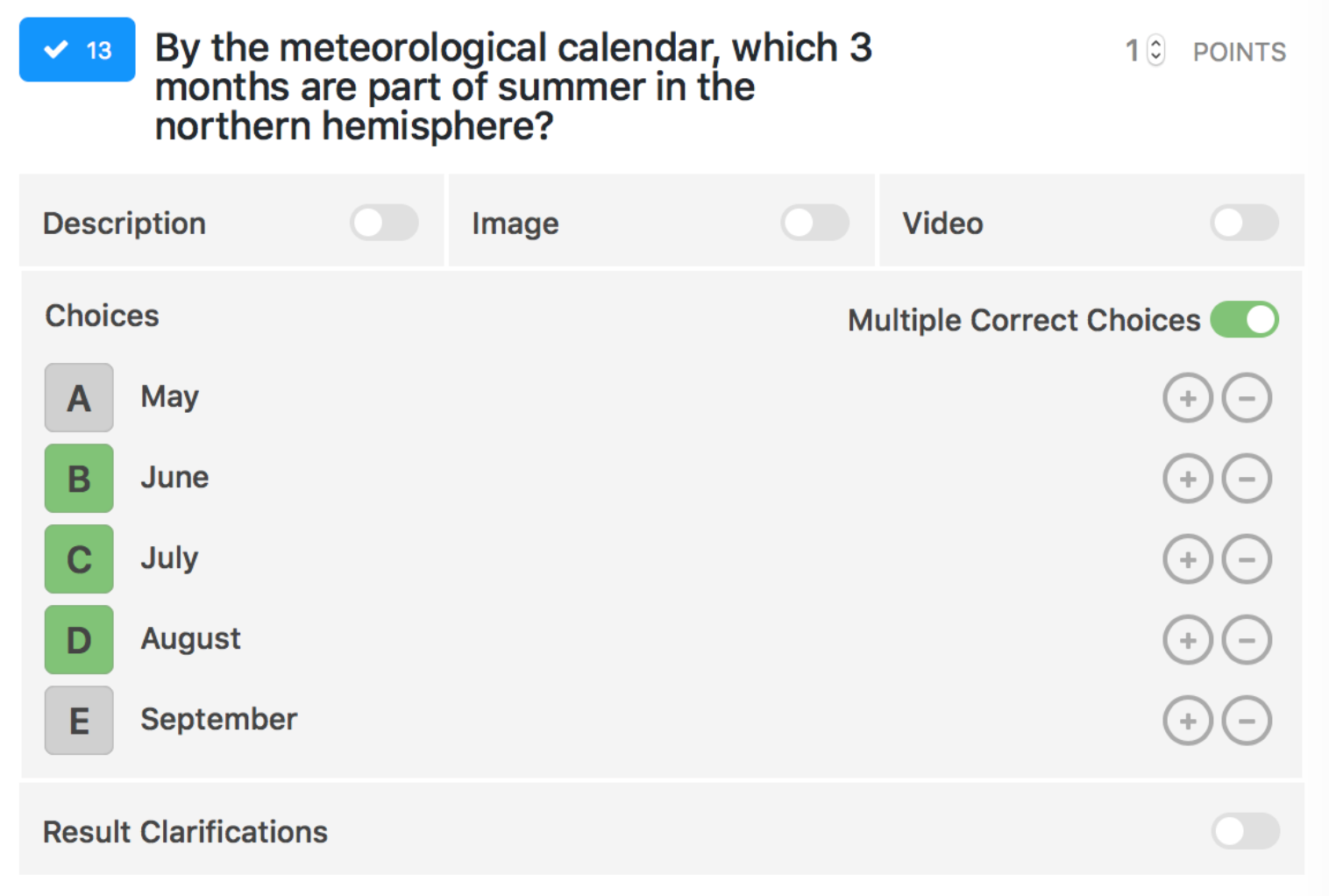
Task: Disable Multiple Correct Choices switch
Action: (1244, 320)
